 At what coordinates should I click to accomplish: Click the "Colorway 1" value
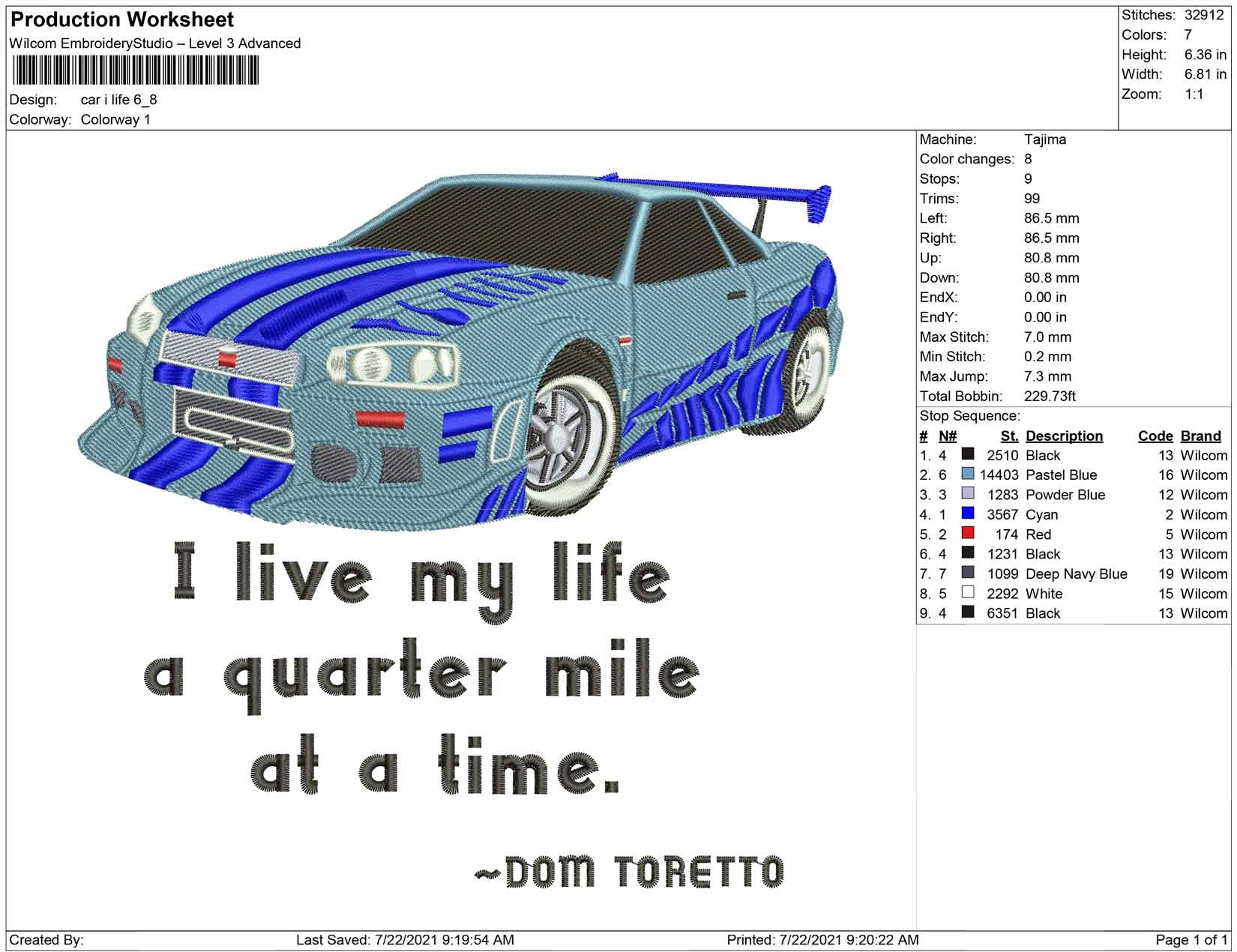115,120
